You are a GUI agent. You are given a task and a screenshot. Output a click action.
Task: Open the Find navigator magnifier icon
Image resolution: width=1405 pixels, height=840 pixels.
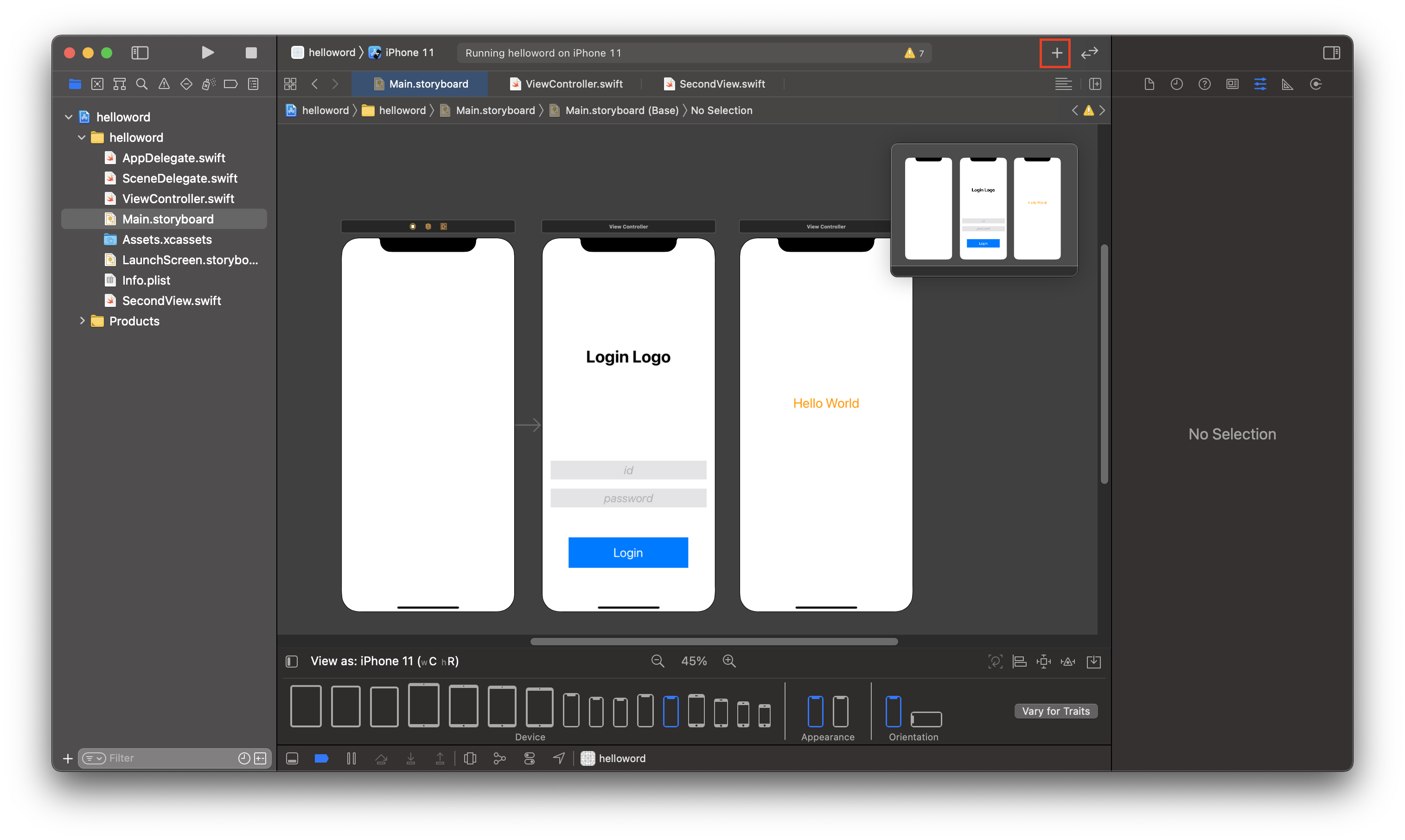tap(141, 84)
